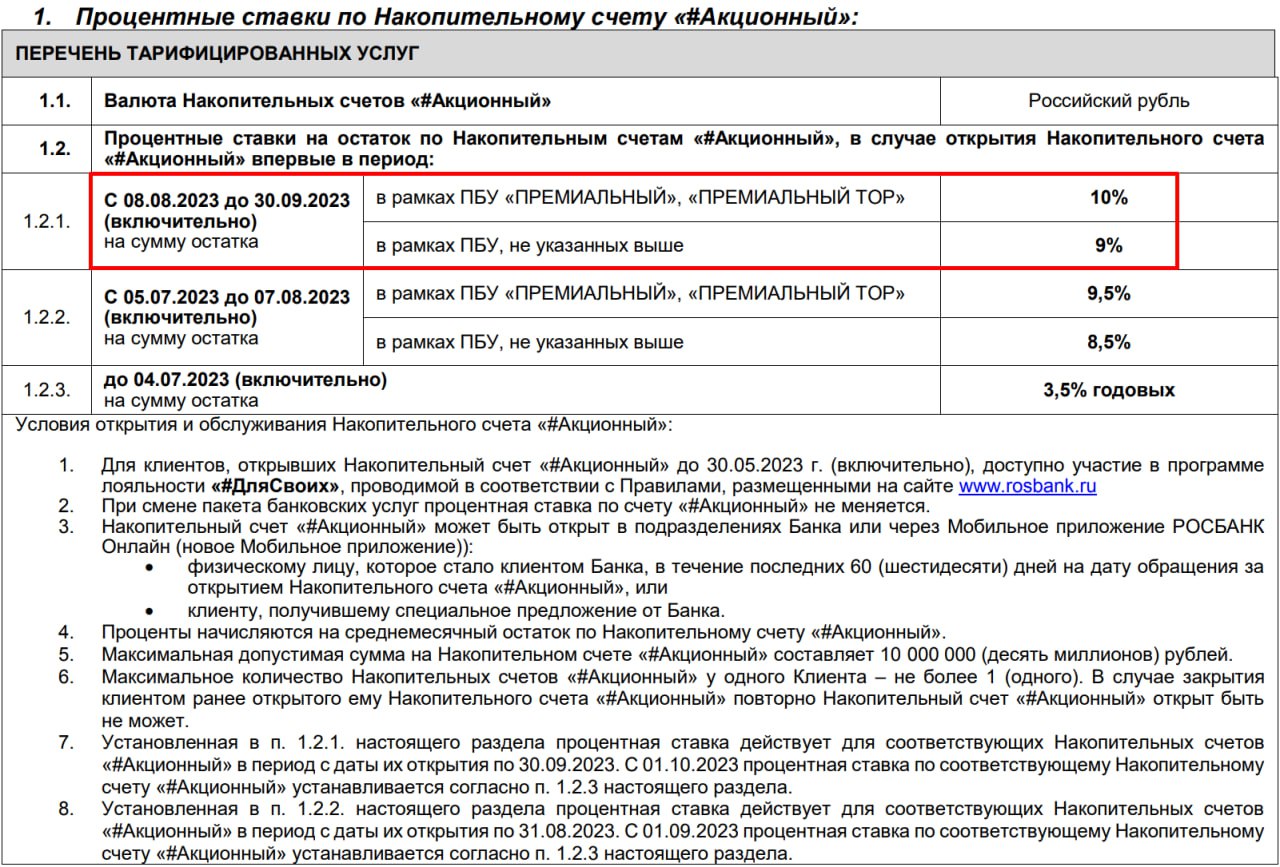Click the bullet starting "физическому лицу, которое стало клиентом"
The width and height of the screenshot is (1280, 867).
(x=724, y=578)
